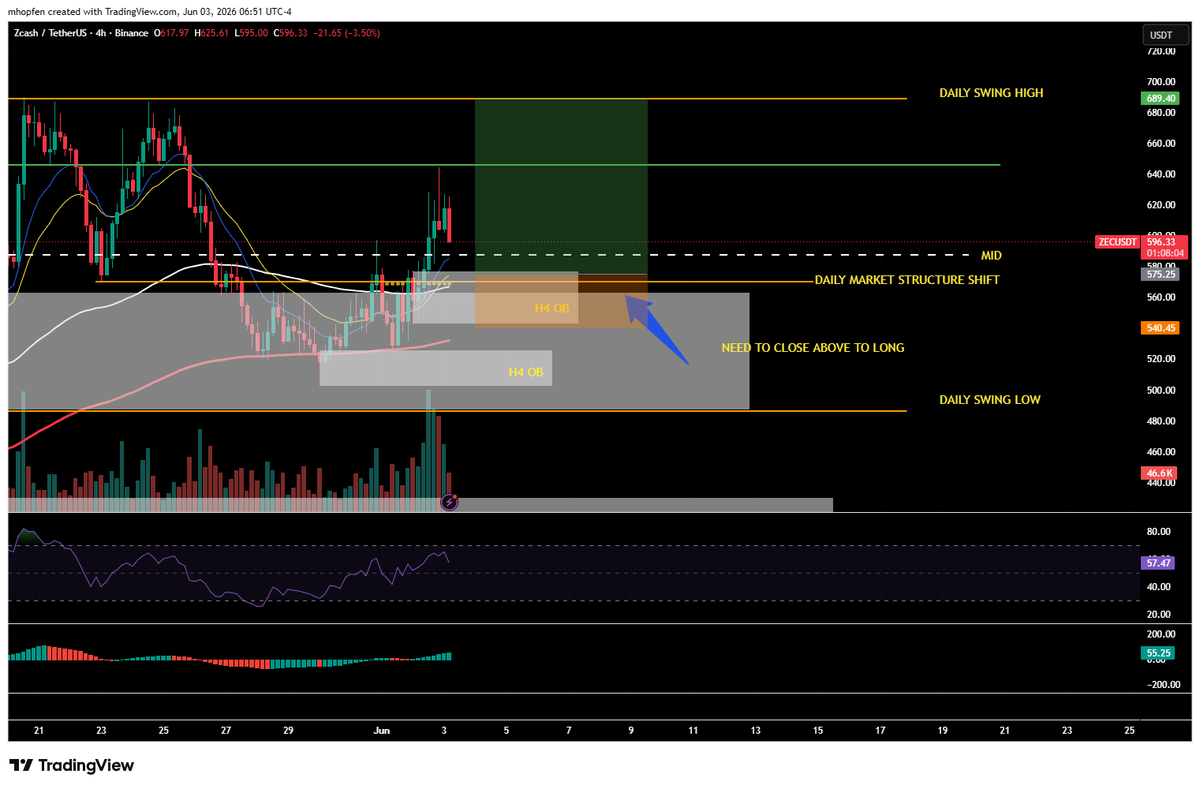Click the 19 date on time axis
The width and height of the screenshot is (1200, 789).
942,732
